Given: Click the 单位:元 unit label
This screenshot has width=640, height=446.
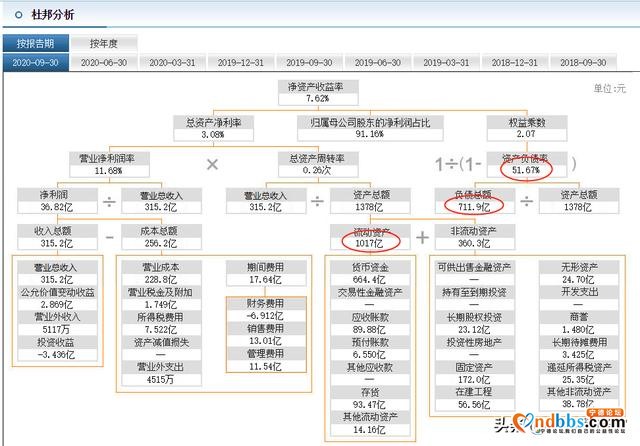Looking at the screenshot, I should coord(610,89).
